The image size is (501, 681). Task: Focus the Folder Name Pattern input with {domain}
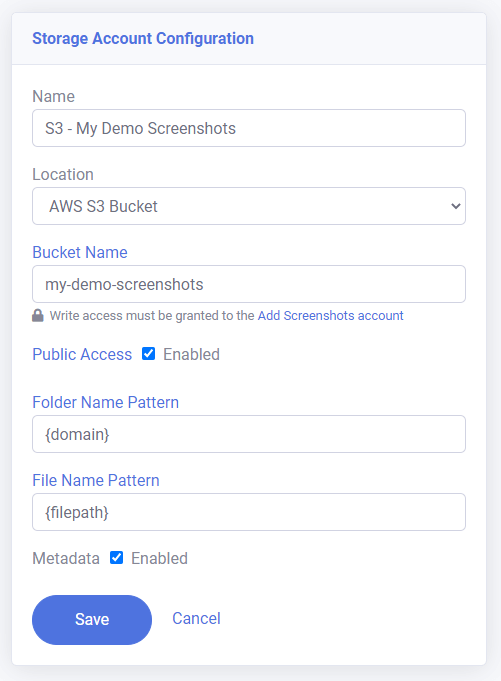point(249,434)
